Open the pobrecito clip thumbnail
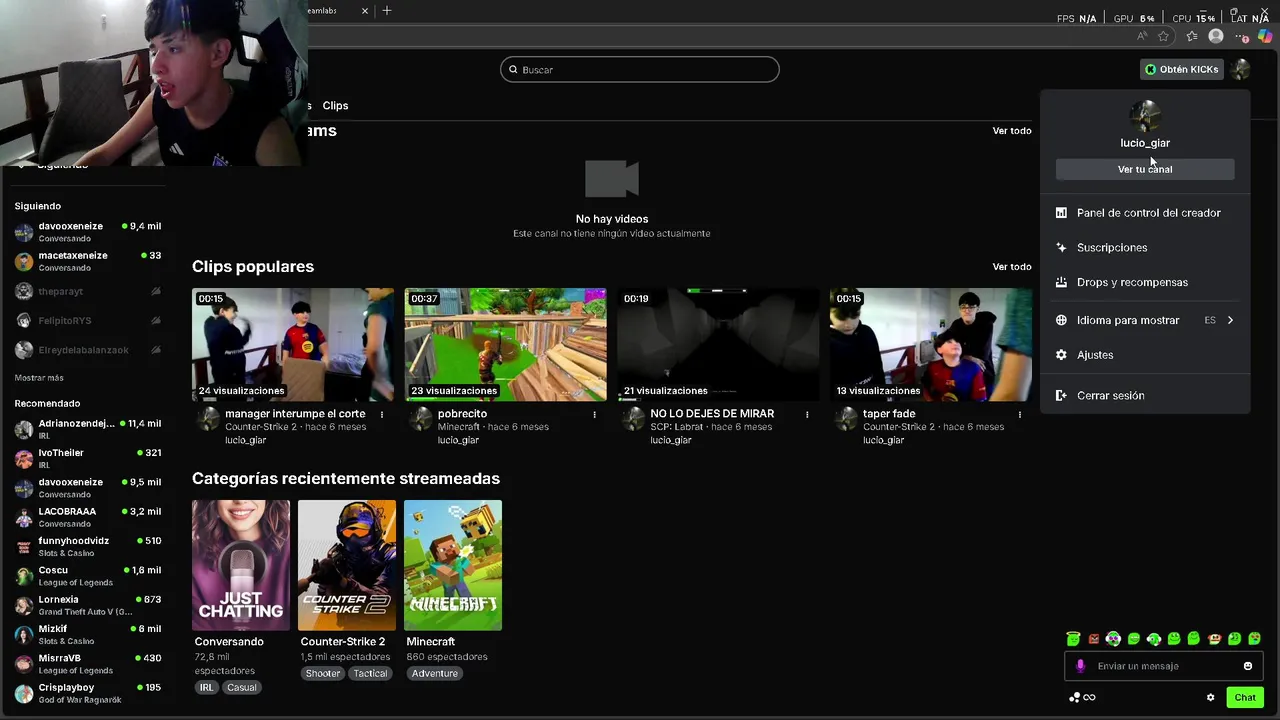 [505, 344]
